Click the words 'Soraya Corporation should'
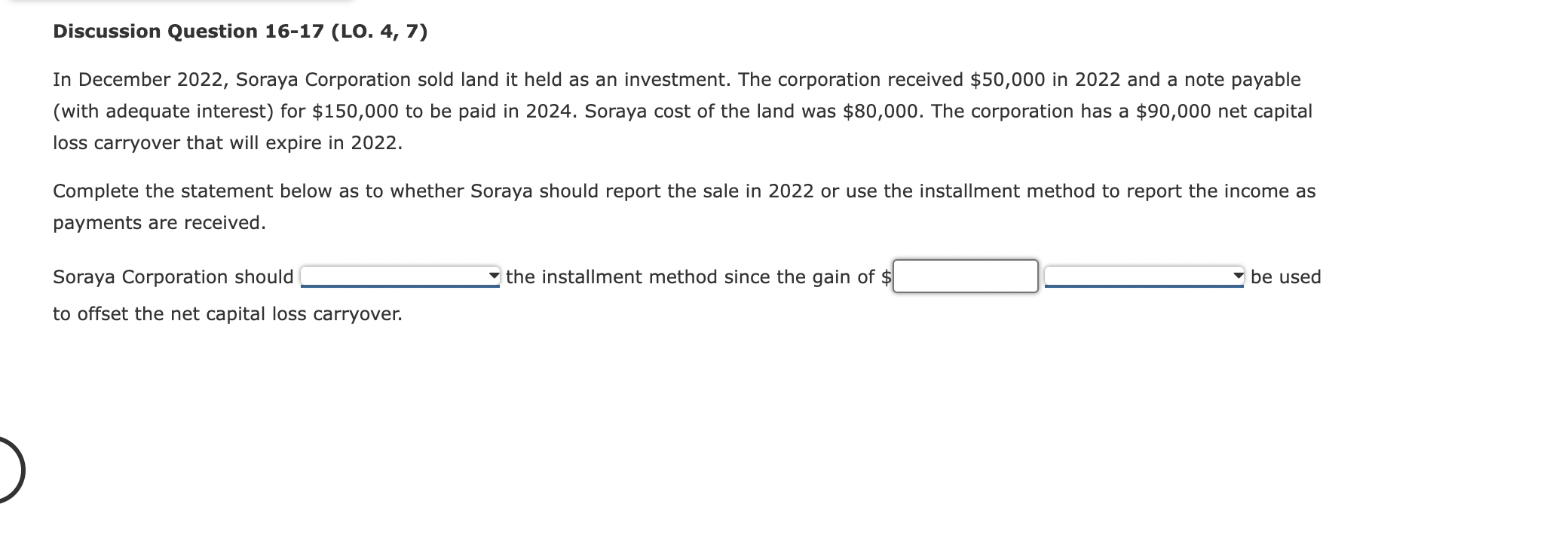 tap(173, 277)
